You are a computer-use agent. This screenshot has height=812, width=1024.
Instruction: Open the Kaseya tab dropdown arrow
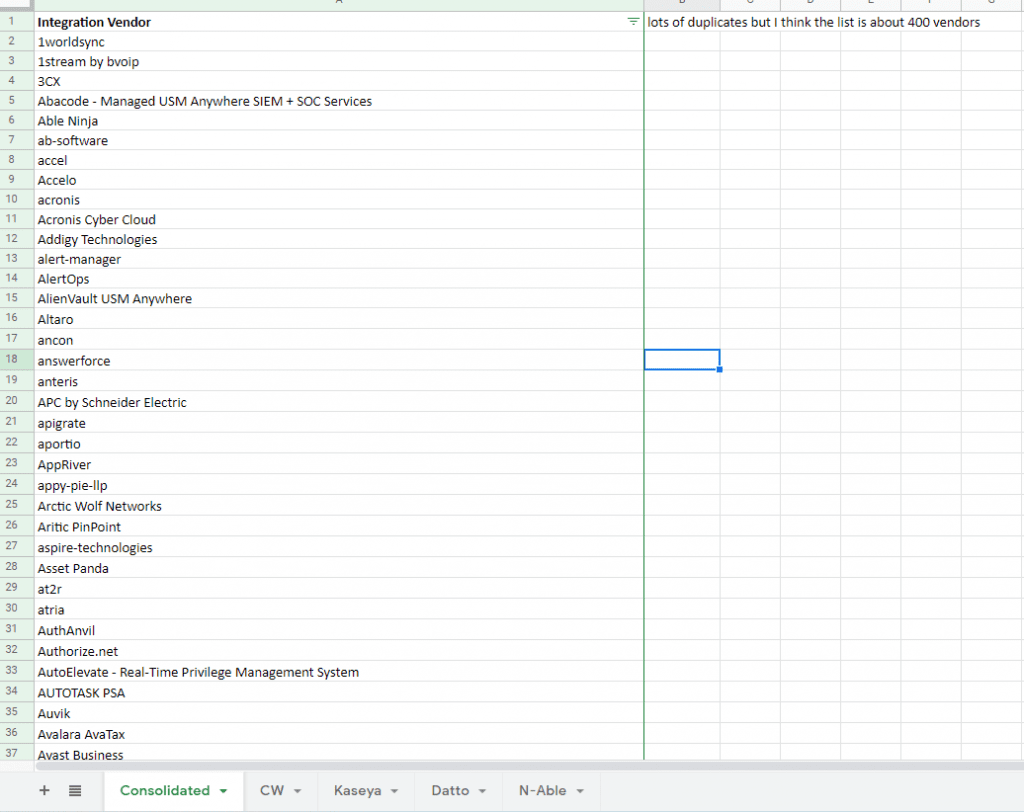(x=394, y=791)
